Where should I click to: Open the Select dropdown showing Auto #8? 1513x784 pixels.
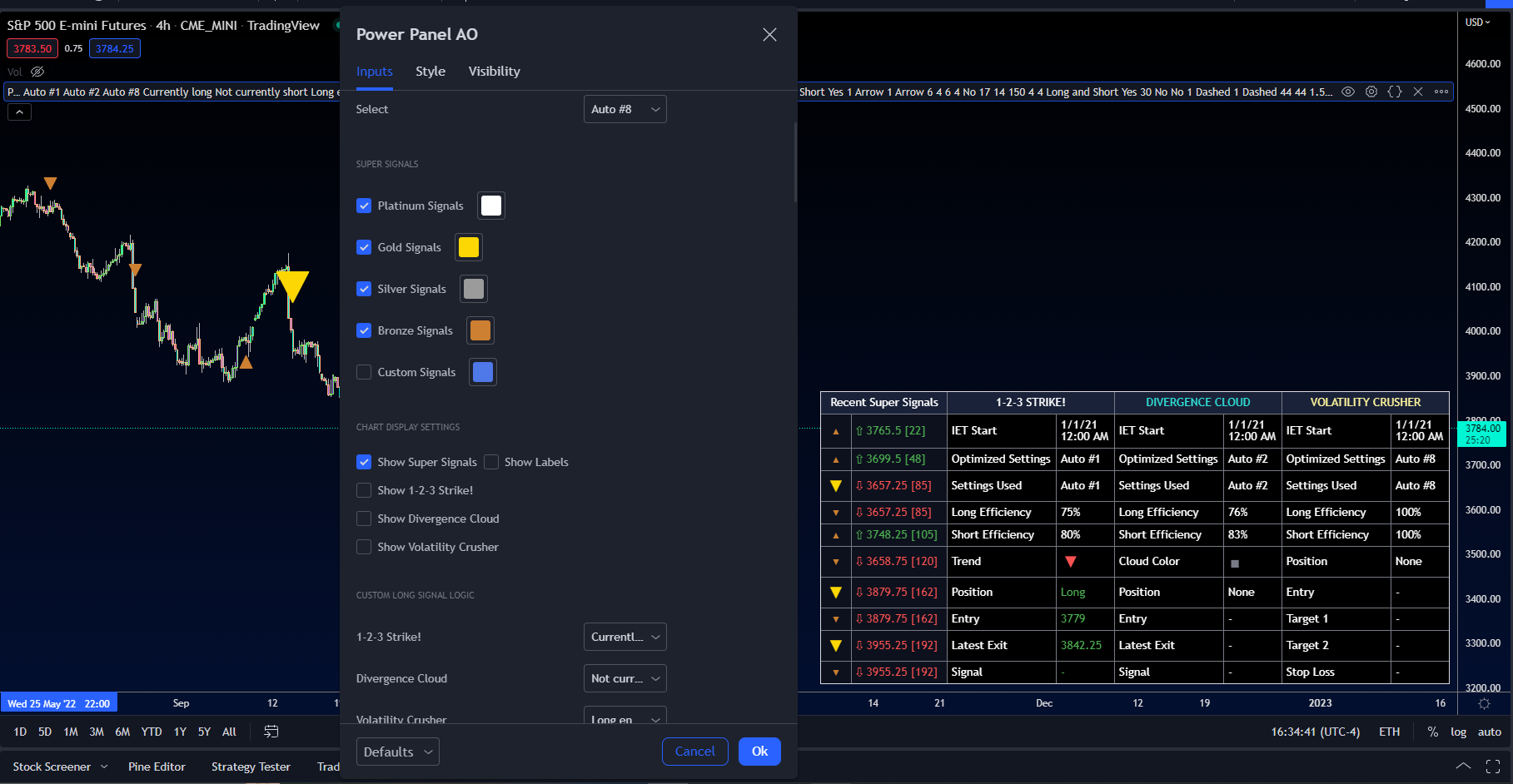[625, 109]
